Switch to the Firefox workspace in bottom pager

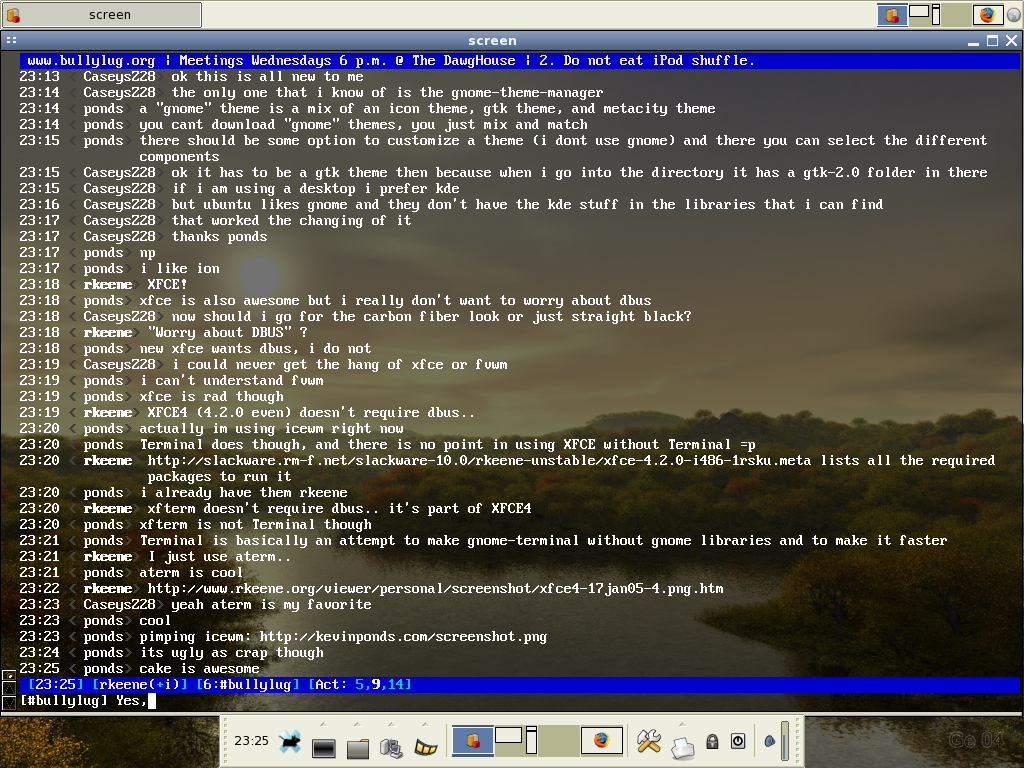[x=601, y=741]
